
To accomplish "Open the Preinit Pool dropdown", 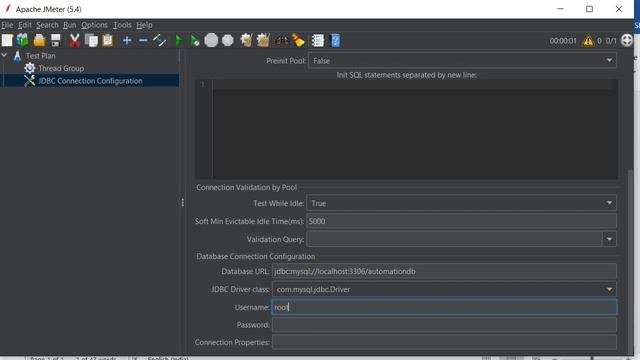I will tap(462, 61).
